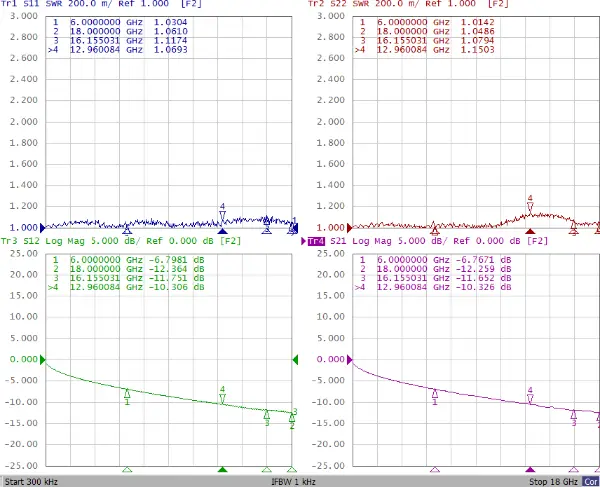The width and height of the screenshot is (600, 487).
Task: Click marker 4 on the S22 trace
Action: pyautogui.click(x=530, y=206)
